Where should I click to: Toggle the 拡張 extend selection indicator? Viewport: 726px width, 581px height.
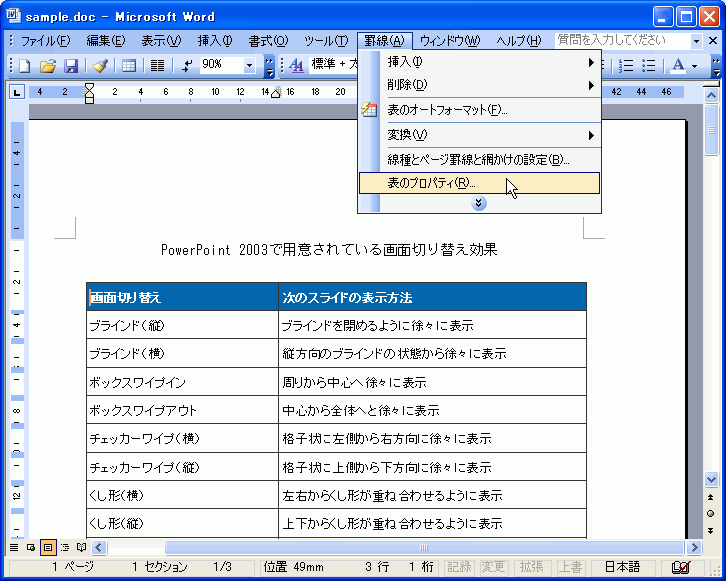coord(531,567)
